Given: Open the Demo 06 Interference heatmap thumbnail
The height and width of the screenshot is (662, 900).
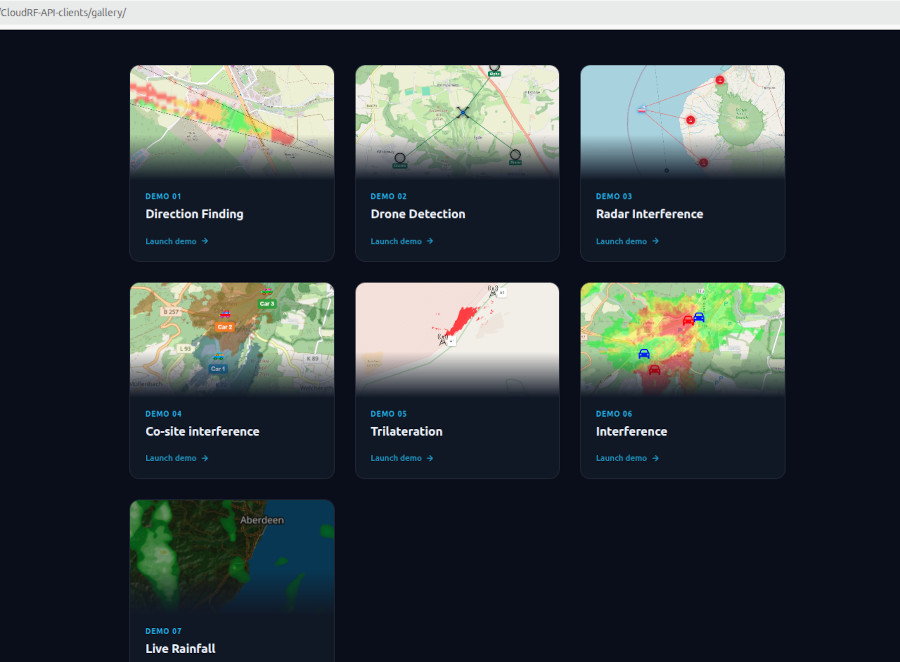Looking at the screenshot, I should pyautogui.click(x=682, y=339).
